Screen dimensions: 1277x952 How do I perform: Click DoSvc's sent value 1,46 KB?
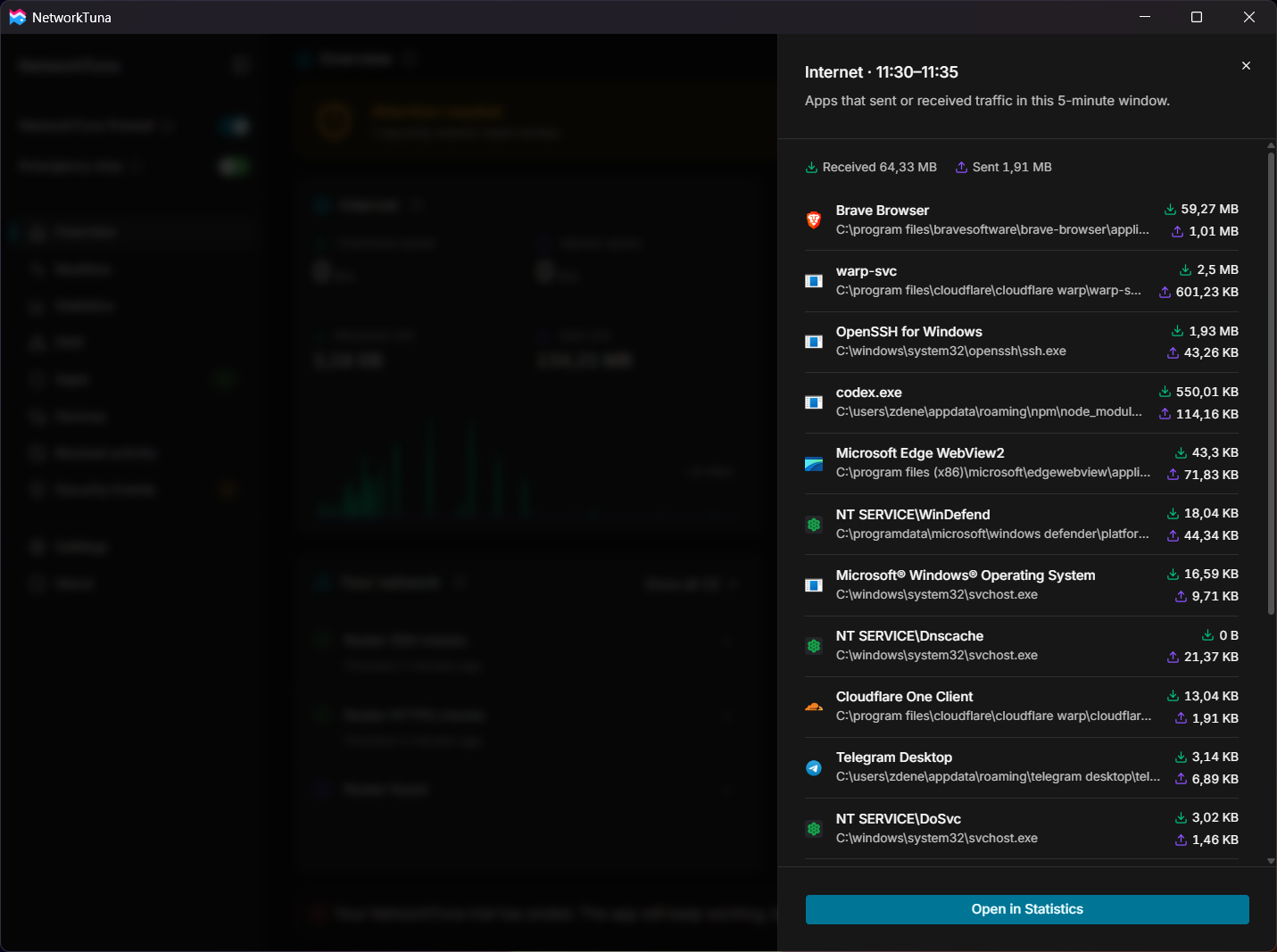(1215, 840)
